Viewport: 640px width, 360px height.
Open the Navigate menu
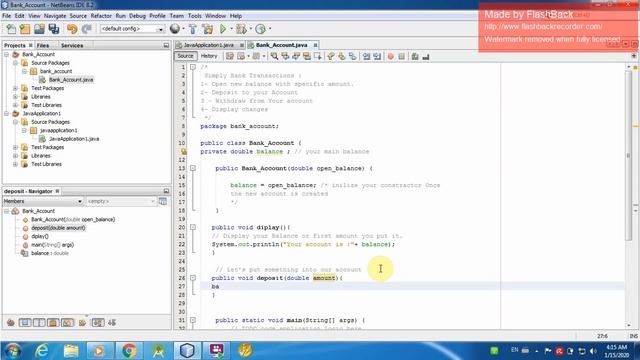click(55, 16)
